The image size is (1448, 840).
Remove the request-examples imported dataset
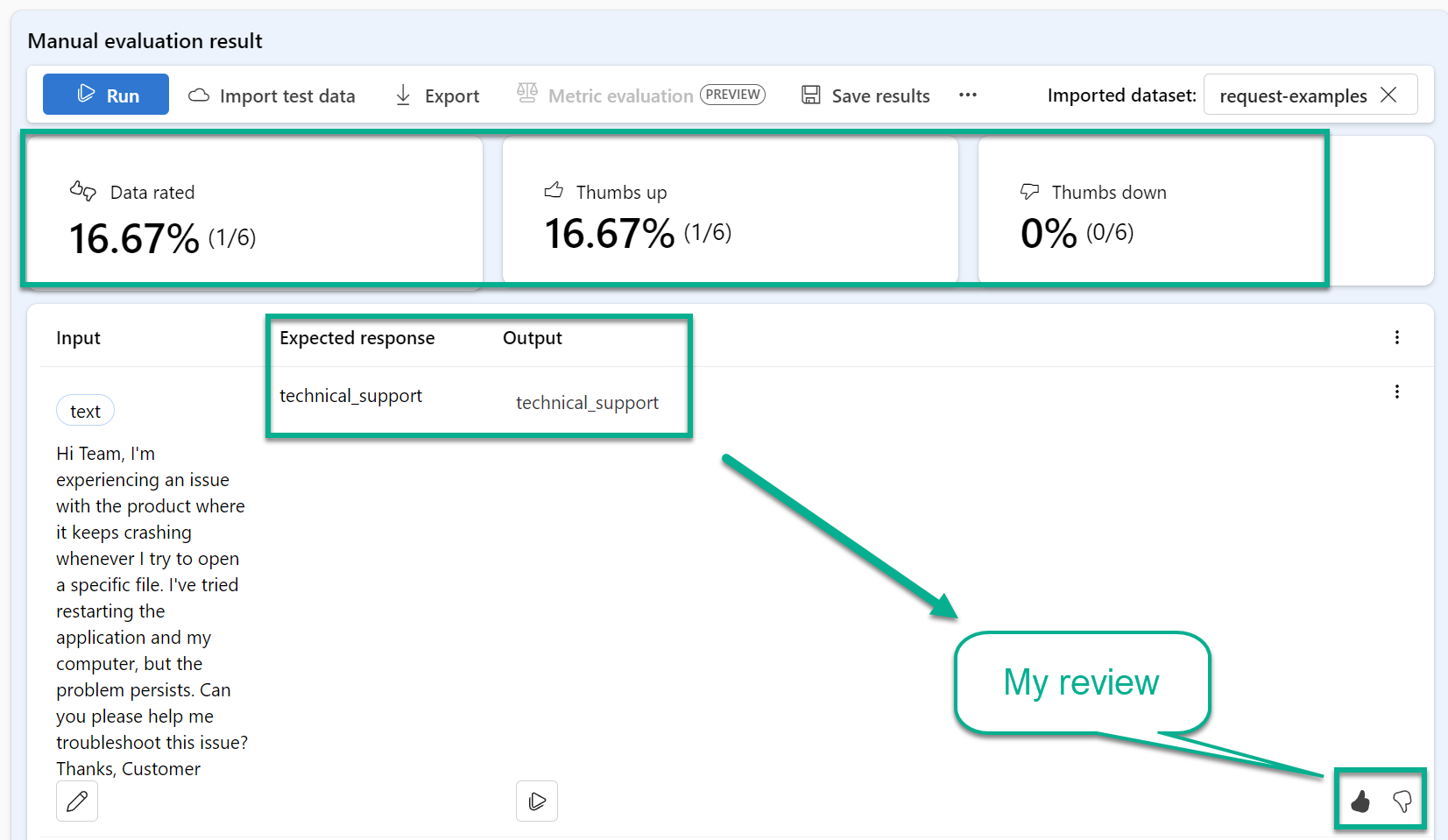(x=1388, y=95)
